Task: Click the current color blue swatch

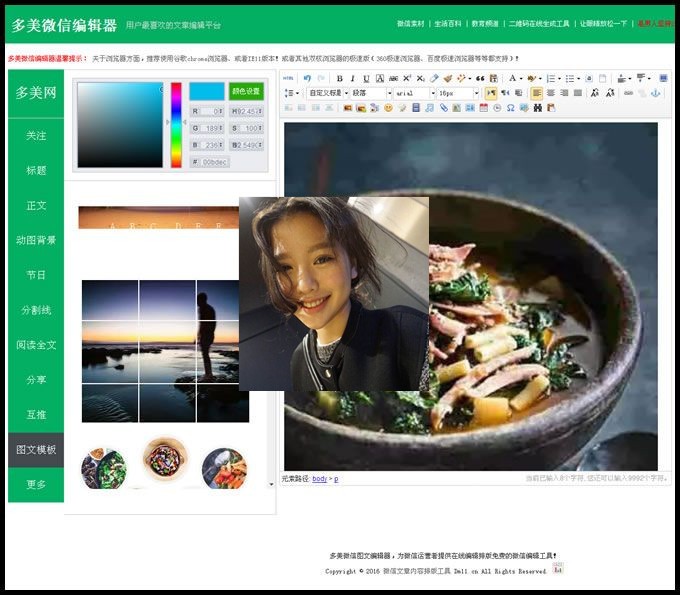Action: pyautogui.click(x=207, y=91)
